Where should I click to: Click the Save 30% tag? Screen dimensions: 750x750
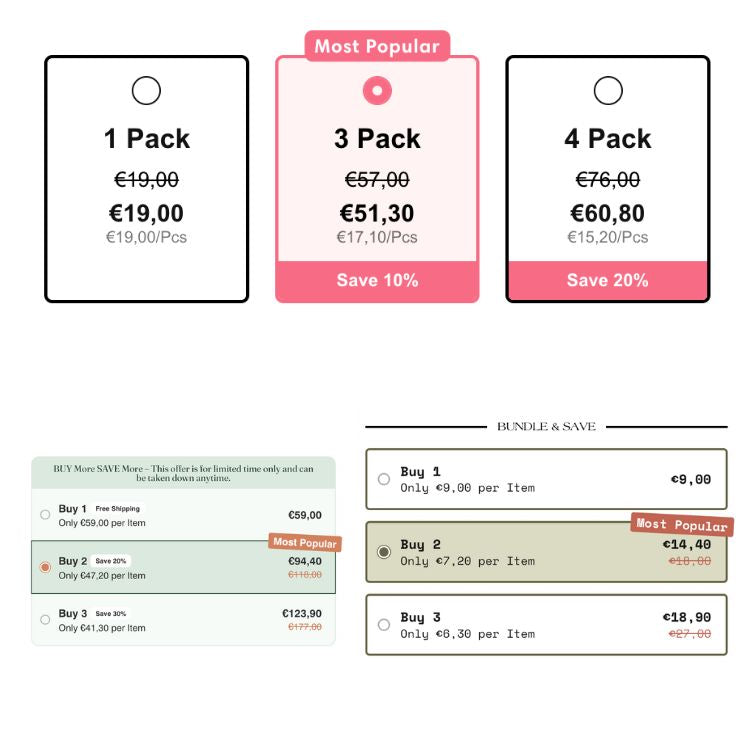tap(111, 613)
